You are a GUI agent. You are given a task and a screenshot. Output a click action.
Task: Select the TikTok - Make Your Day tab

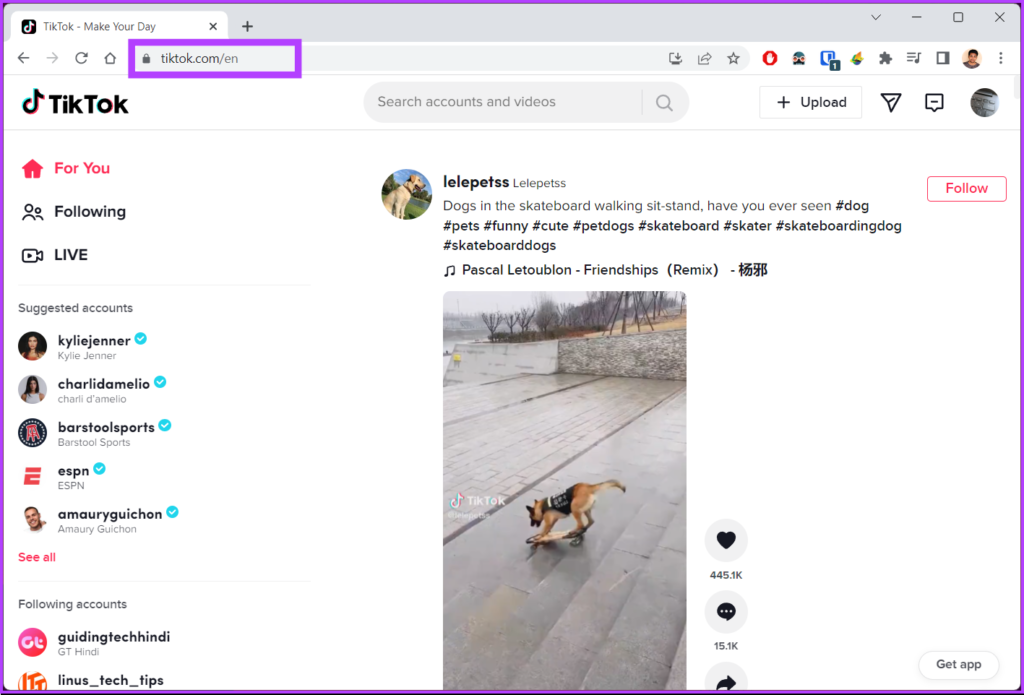(x=121, y=27)
